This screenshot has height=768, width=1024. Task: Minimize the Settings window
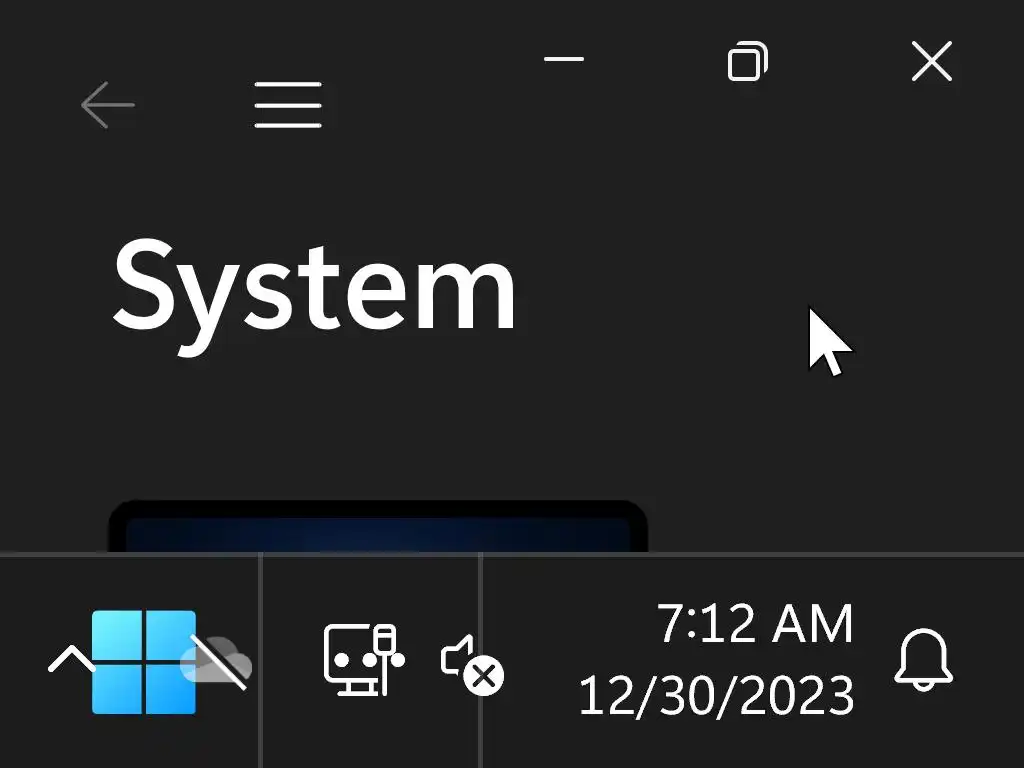pos(564,59)
